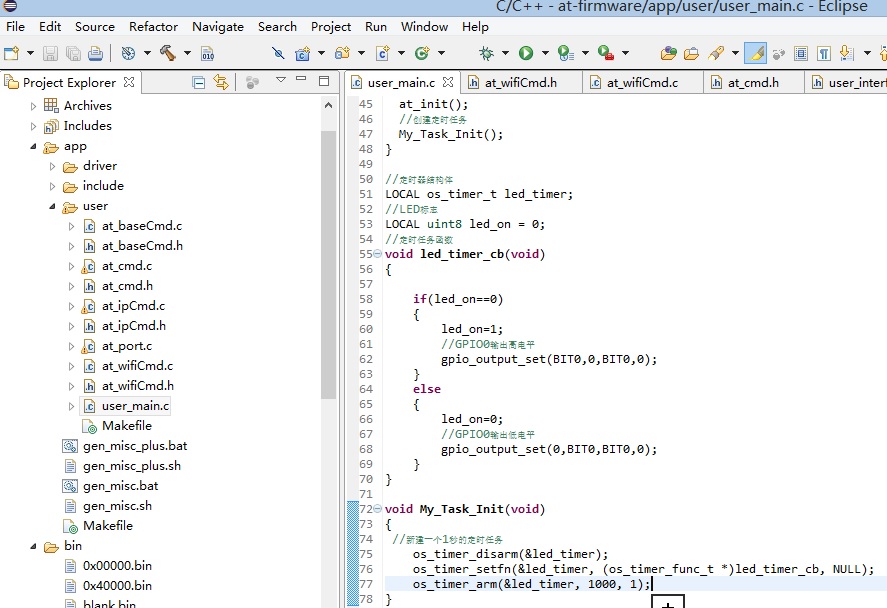This screenshot has height=608, width=887.
Task: Click the binary 010 toolbar icon
Action: (208, 53)
